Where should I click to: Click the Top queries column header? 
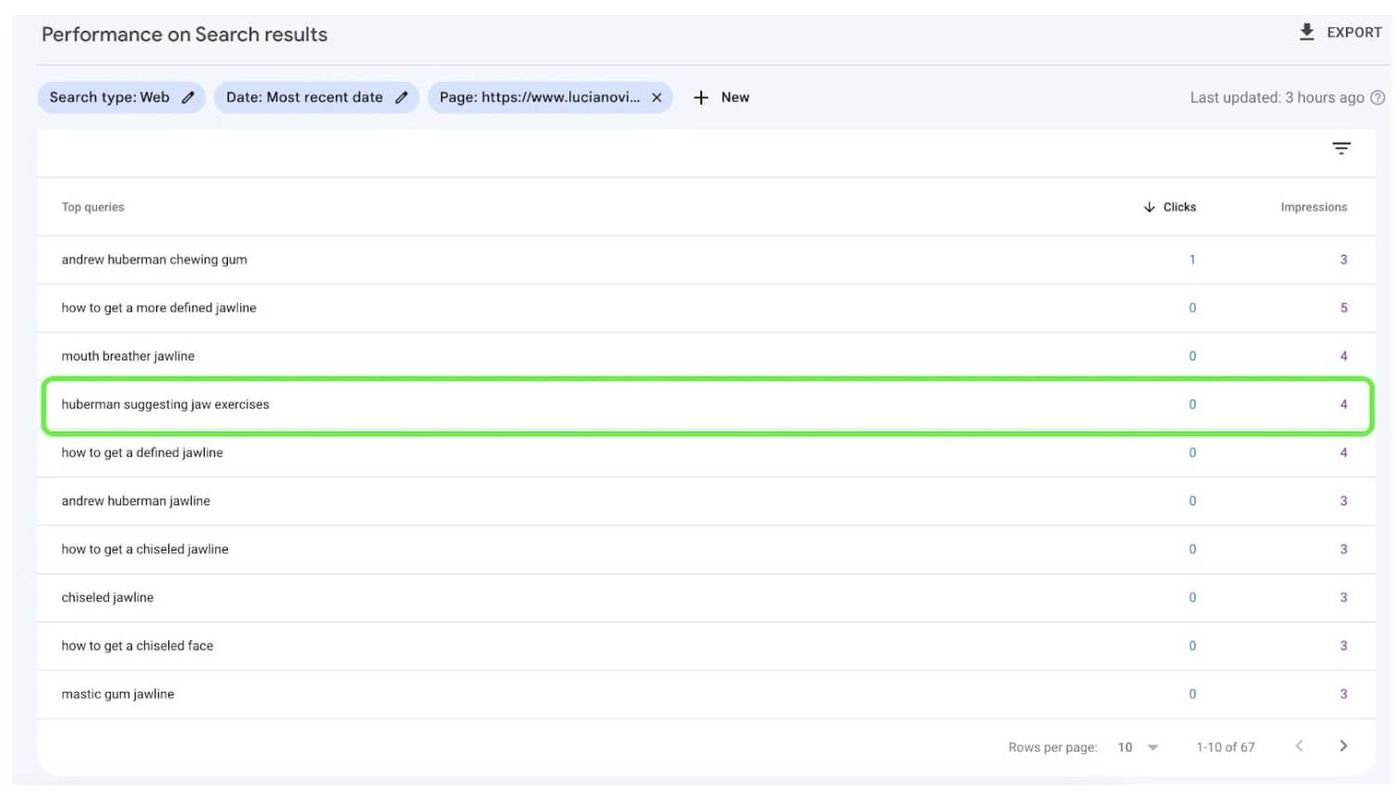coord(93,207)
